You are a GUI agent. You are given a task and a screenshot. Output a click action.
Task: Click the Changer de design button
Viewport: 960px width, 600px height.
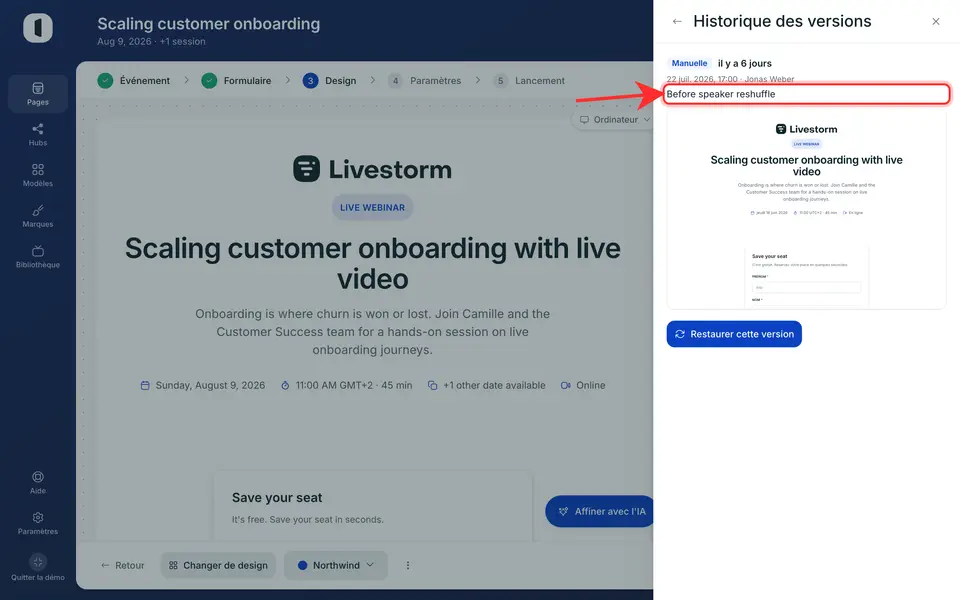click(x=219, y=565)
